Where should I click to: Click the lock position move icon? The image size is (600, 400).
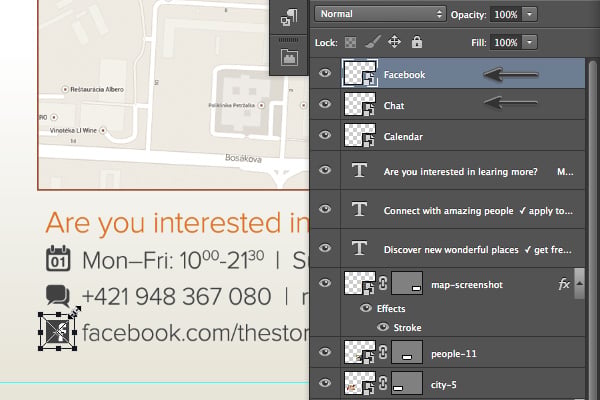point(395,42)
